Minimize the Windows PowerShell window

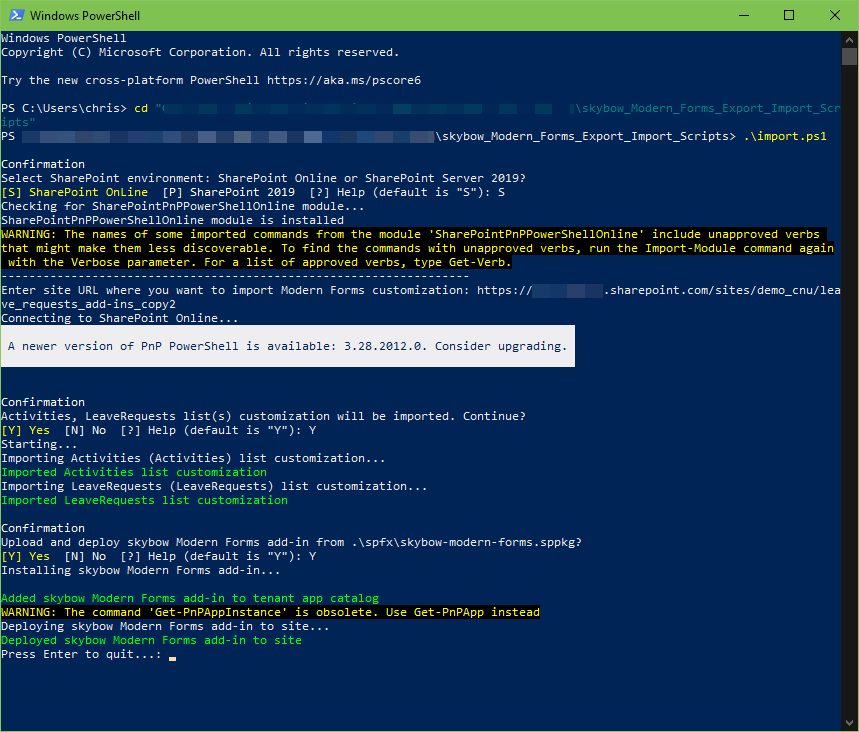point(743,15)
